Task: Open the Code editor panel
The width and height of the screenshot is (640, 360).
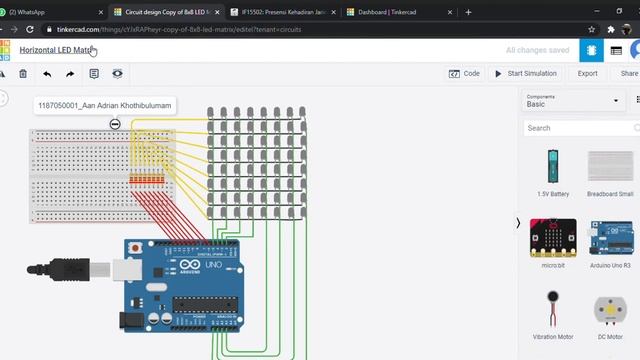Action: coord(464,74)
